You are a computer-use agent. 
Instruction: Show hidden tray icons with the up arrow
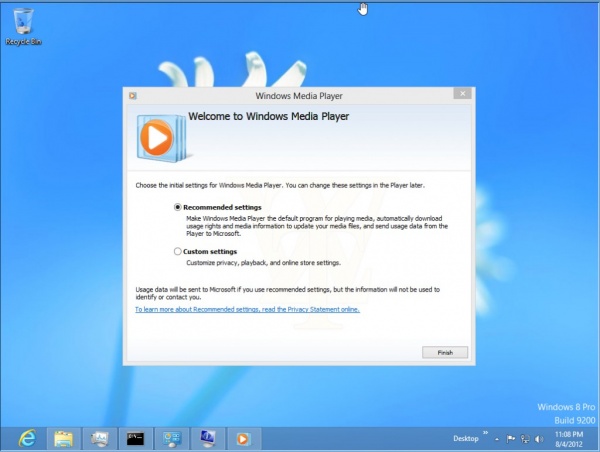click(497, 439)
